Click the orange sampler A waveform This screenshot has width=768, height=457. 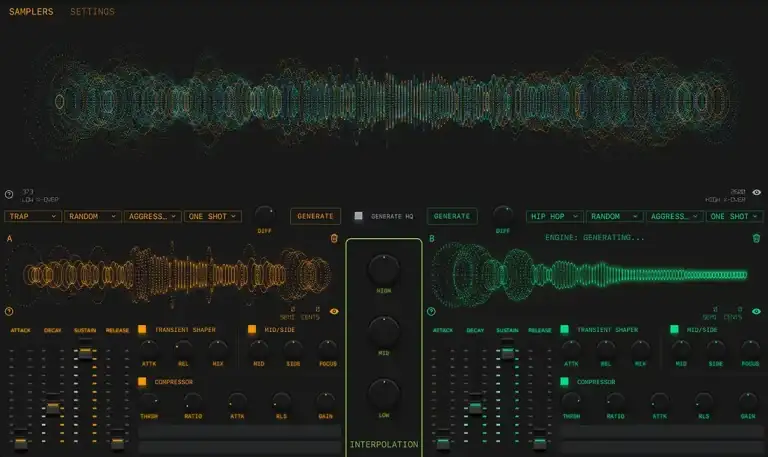click(x=169, y=274)
